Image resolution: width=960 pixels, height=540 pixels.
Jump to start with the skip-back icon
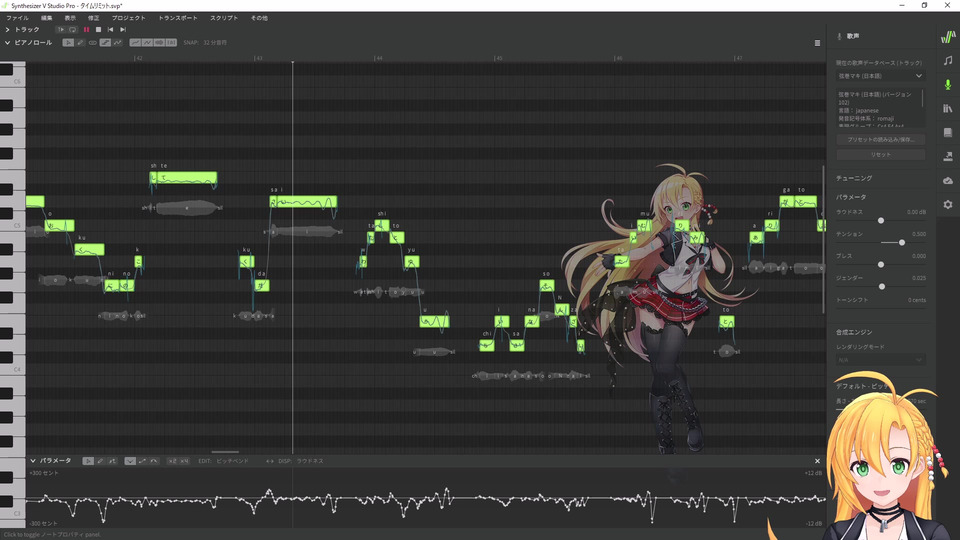(110, 29)
